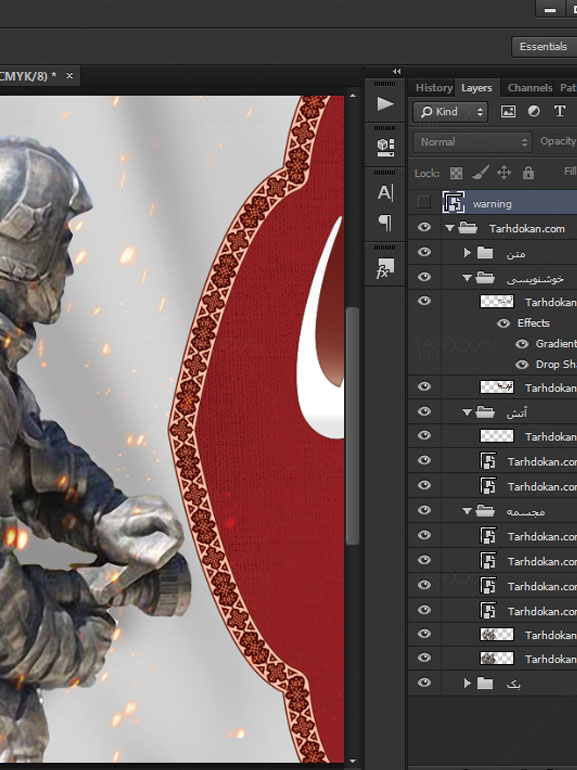The image size is (577, 770).
Task: Open the 3D panel cube icon
Action: [385, 147]
